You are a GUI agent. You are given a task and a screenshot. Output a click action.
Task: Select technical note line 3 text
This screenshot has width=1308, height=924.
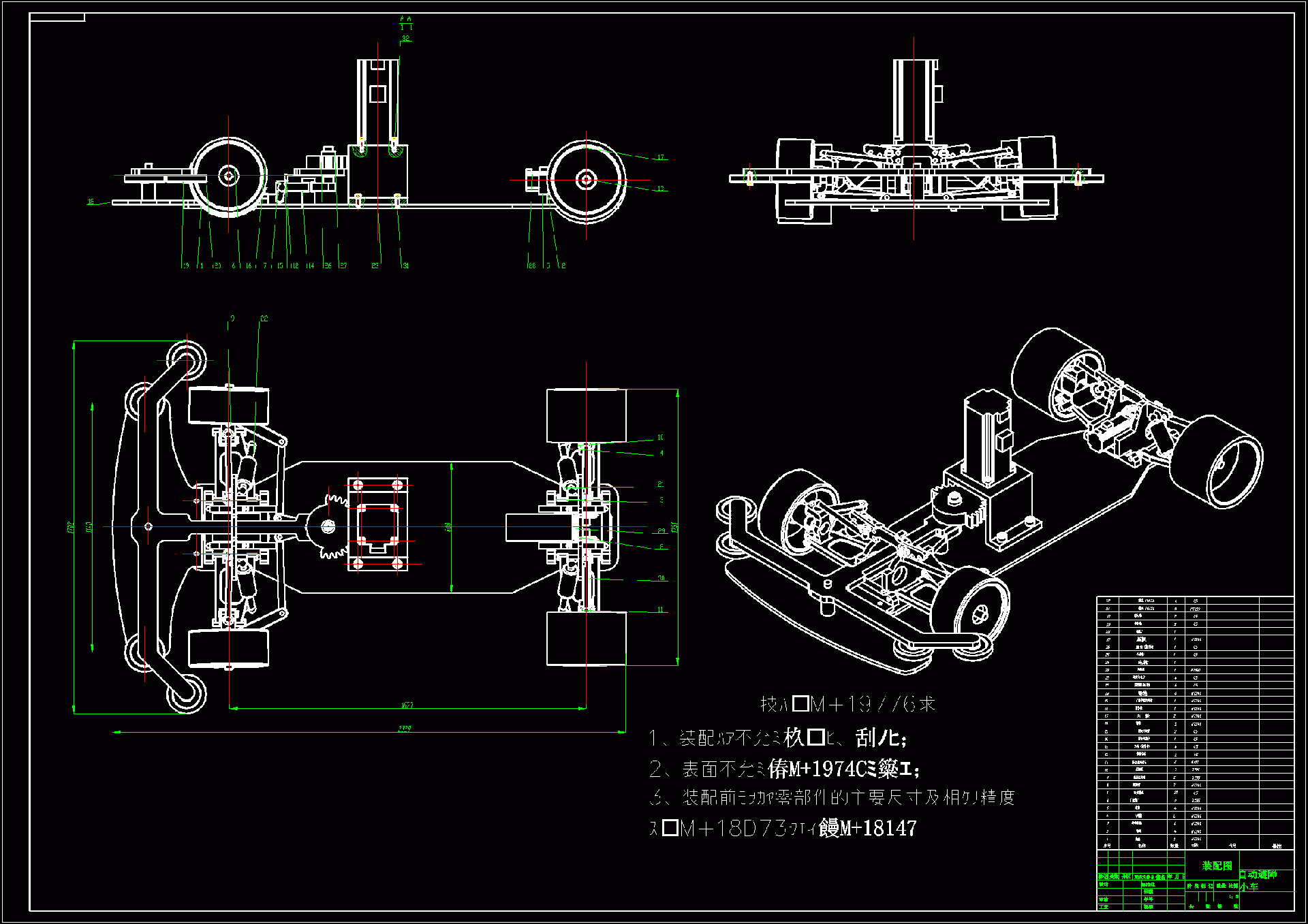click(x=832, y=797)
